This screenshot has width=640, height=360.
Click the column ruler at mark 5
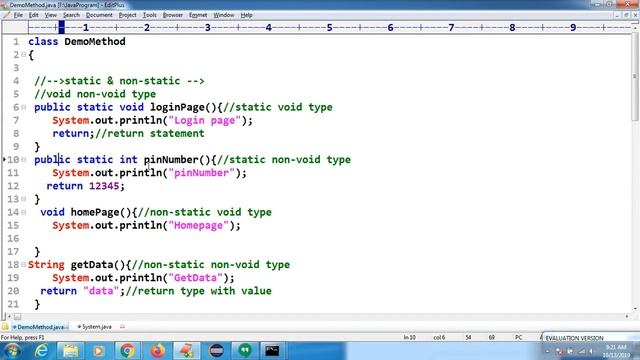pos(329,27)
